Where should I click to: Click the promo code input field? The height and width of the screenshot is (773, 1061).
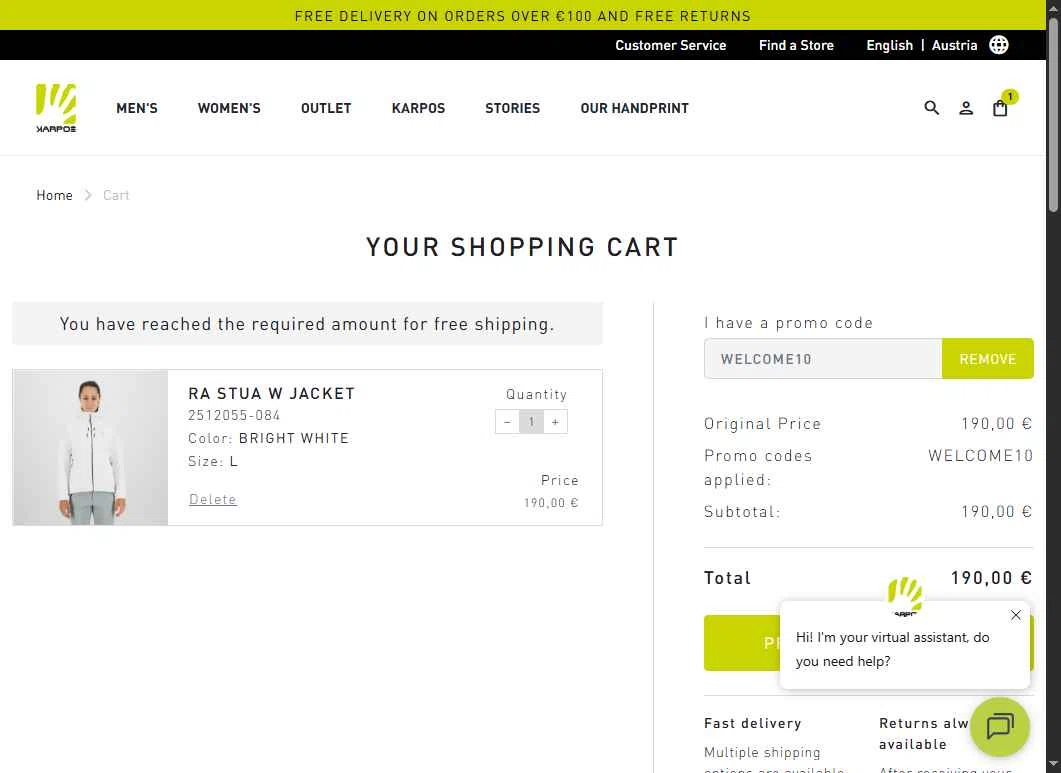coord(823,359)
